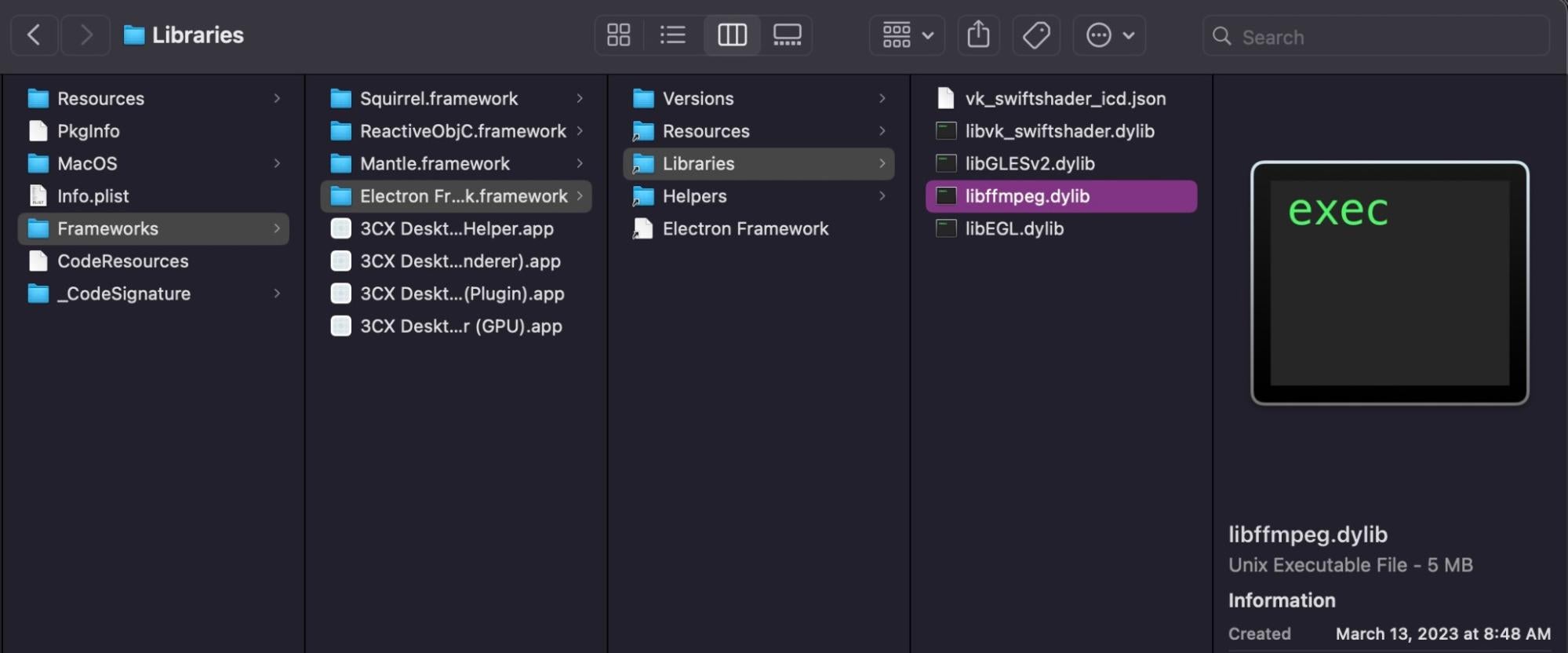
Task: Open the Group By dropdown
Action: [x=907, y=35]
